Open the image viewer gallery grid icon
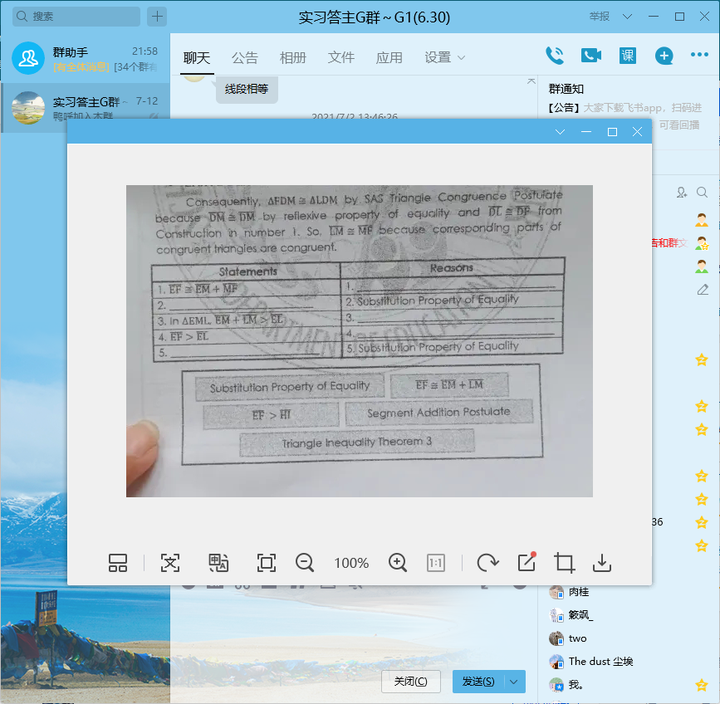This screenshot has width=720, height=704. [118, 563]
